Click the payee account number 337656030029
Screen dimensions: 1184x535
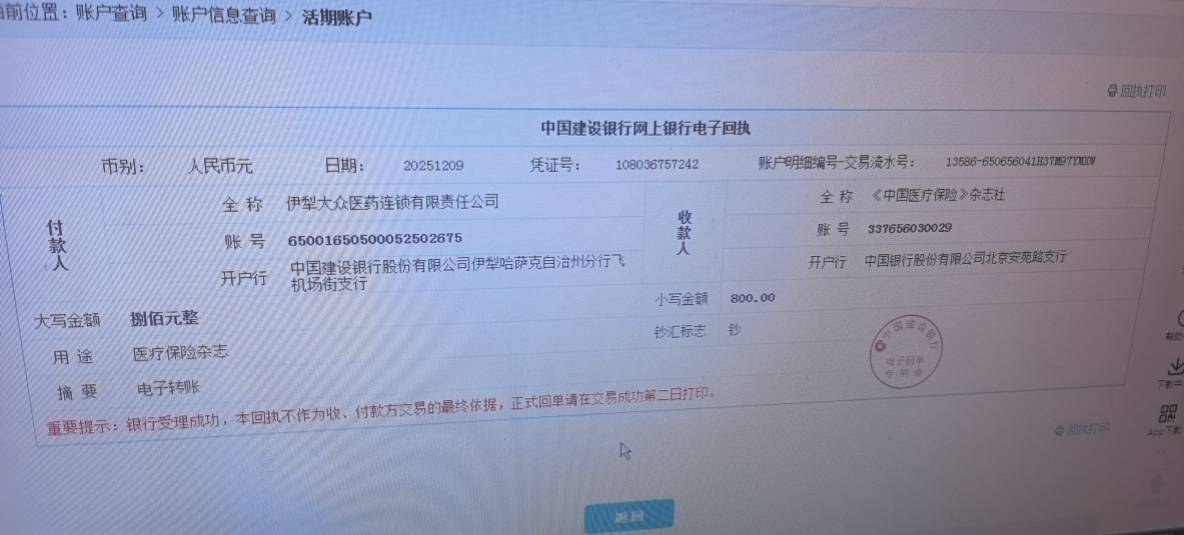pos(909,228)
